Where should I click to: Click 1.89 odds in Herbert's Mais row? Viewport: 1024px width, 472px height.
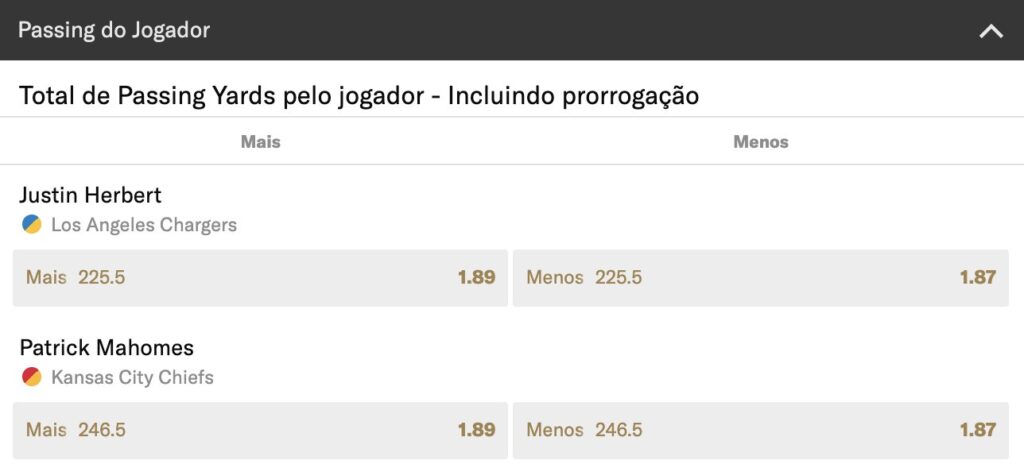[x=476, y=277]
